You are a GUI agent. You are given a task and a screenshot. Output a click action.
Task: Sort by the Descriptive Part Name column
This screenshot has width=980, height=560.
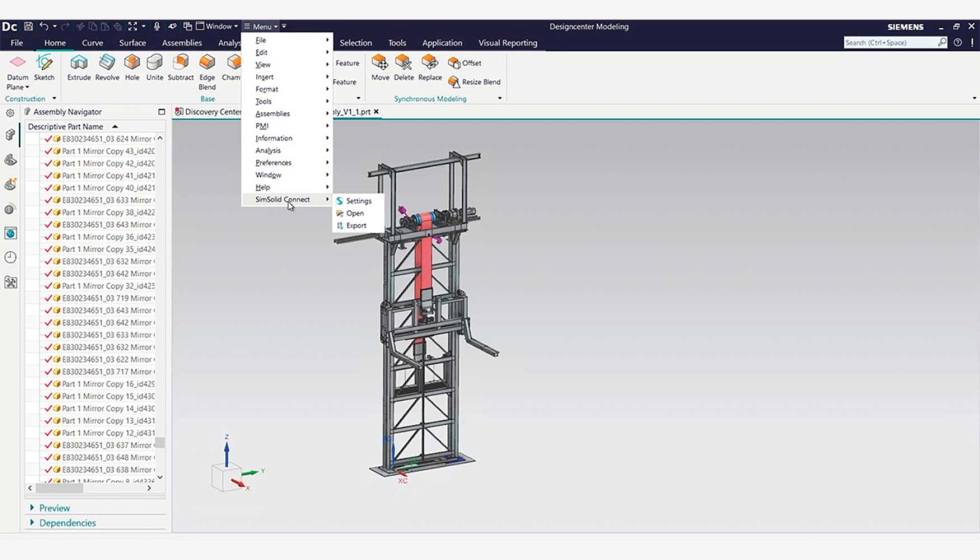click(x=66, y=126)
